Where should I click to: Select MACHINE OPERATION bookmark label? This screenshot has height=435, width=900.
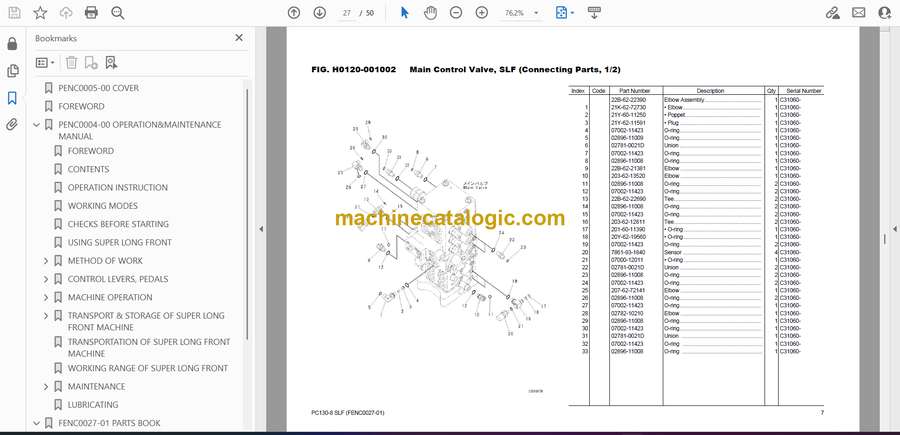(x=110, y=297)
